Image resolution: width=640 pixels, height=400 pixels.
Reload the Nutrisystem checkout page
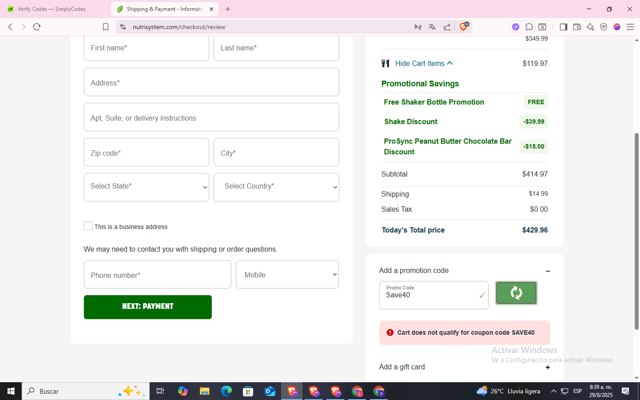[37, 27]
